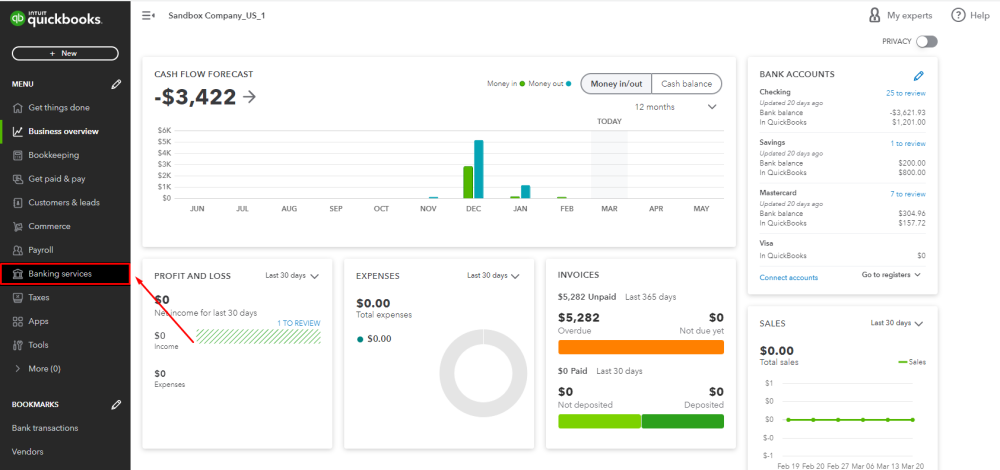This screenshot has height=470, width=1000.
Task: Click the pencil icon beside MENU
Action: coord(115,84)
